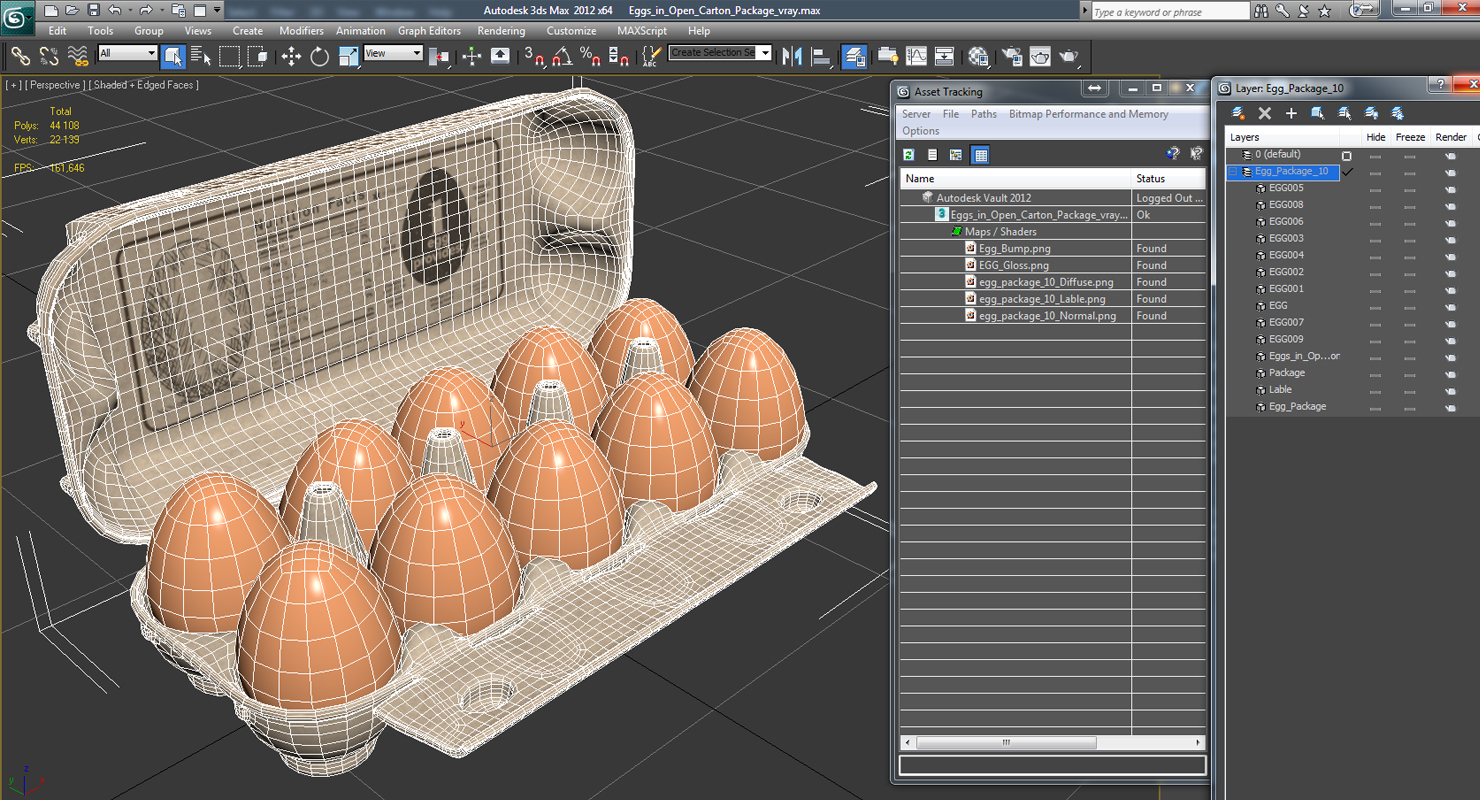Toggle Percent Snap
This screenshot has width=1480, height=800.
tap(590, 57)
